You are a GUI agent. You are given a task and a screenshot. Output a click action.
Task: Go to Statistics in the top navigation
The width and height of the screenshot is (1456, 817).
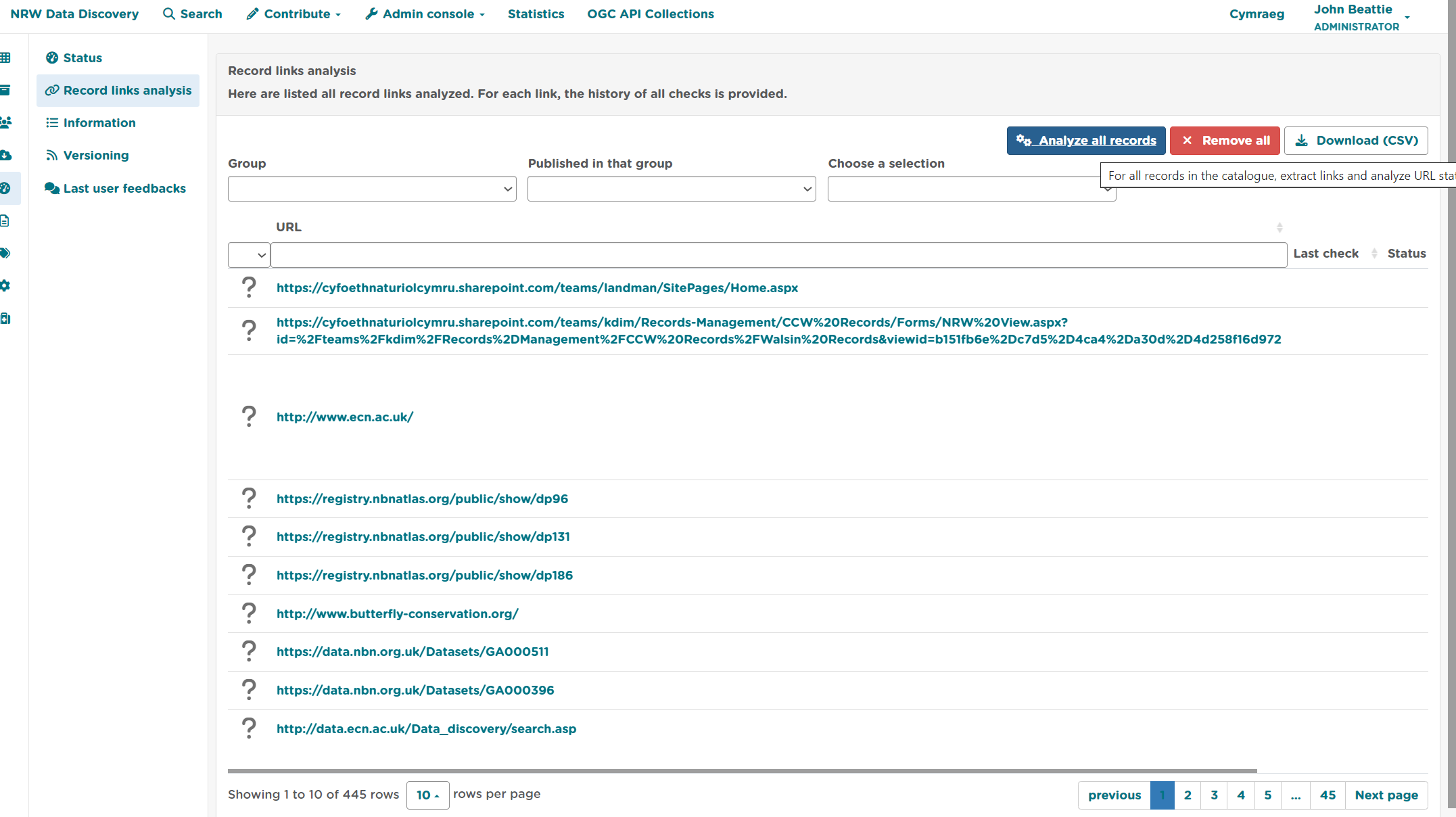tap(536, 14)
